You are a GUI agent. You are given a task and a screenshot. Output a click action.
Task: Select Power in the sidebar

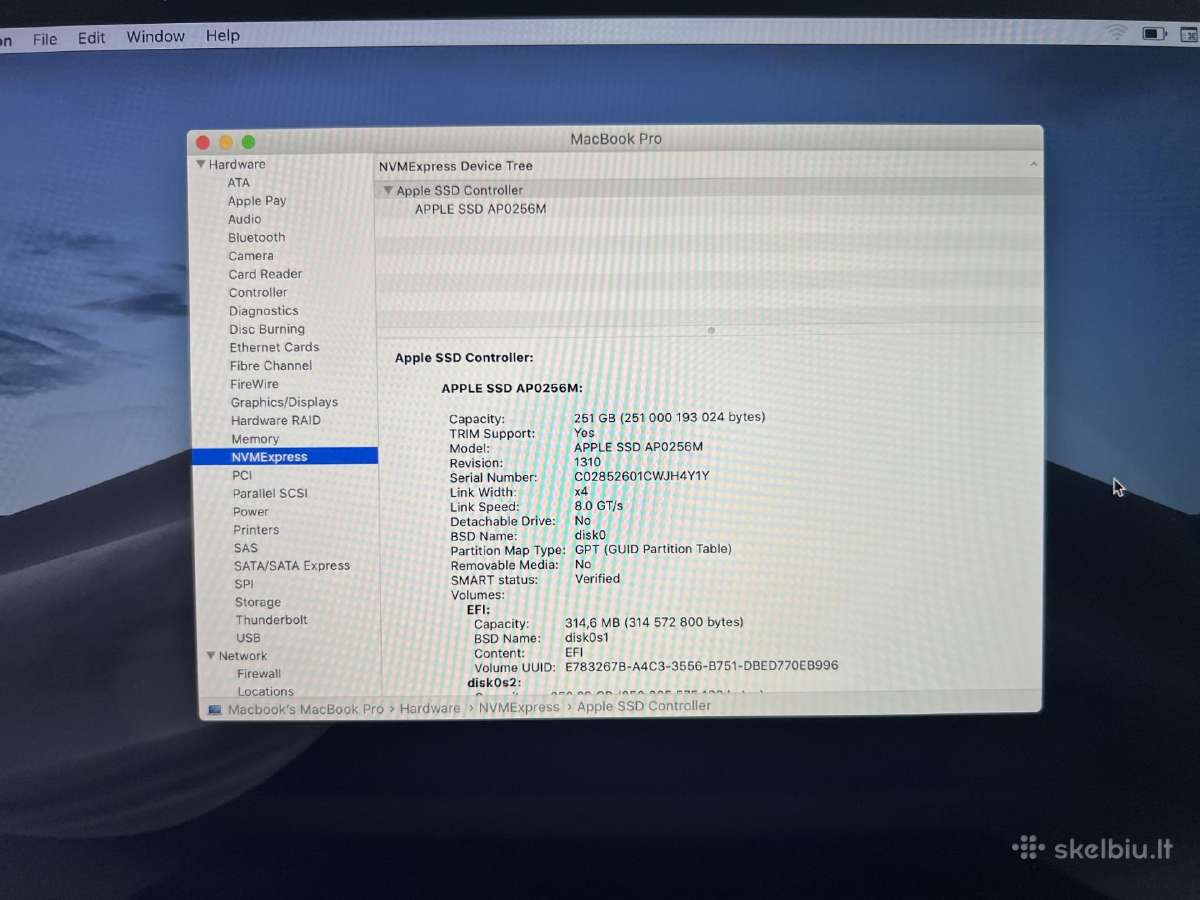click(x=251, y=512)
